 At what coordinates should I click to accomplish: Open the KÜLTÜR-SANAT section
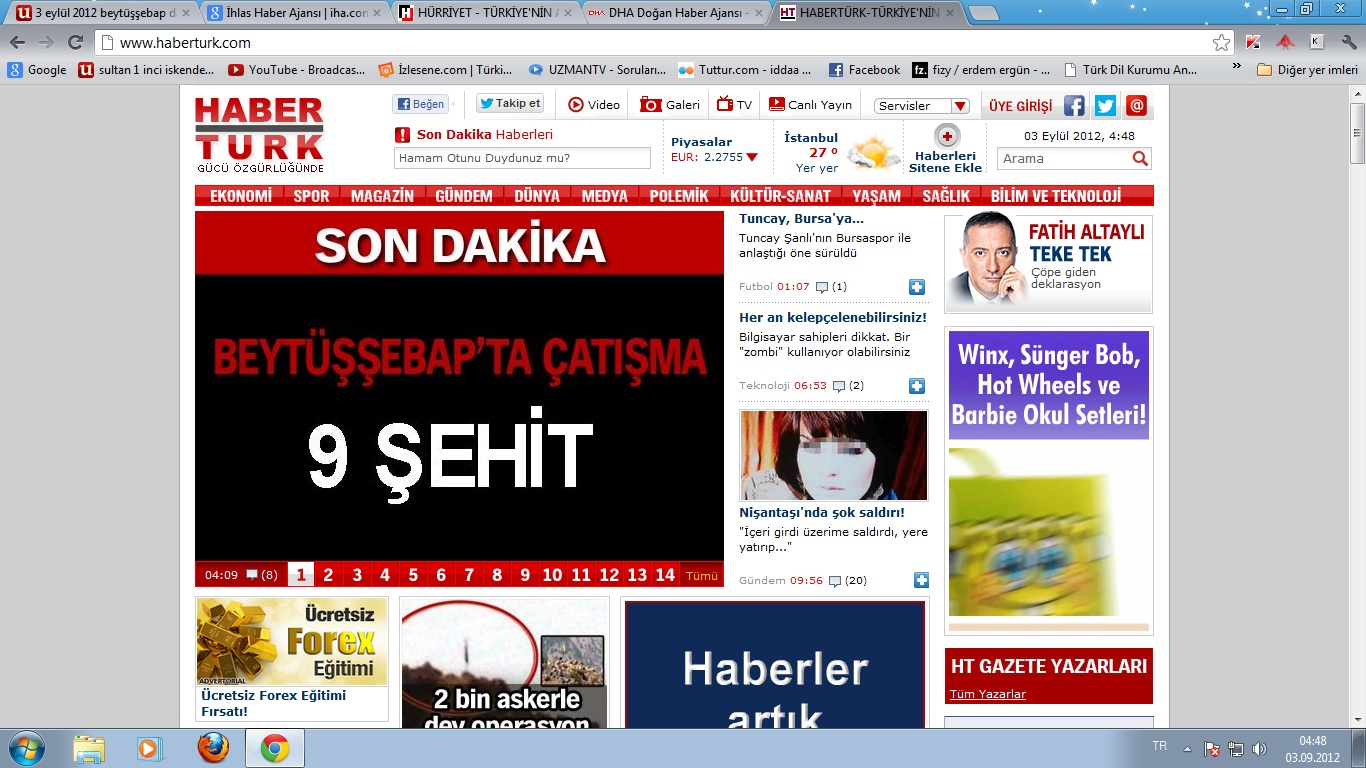click(x=780, y=196)
